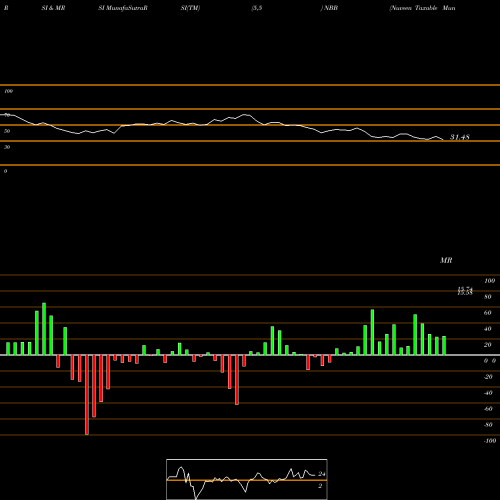The width and height of the screenshot is (500, 500).
Task: Click the 'NBB' ticker symbol
Action: pyautogui.click(x=331, y=8)
